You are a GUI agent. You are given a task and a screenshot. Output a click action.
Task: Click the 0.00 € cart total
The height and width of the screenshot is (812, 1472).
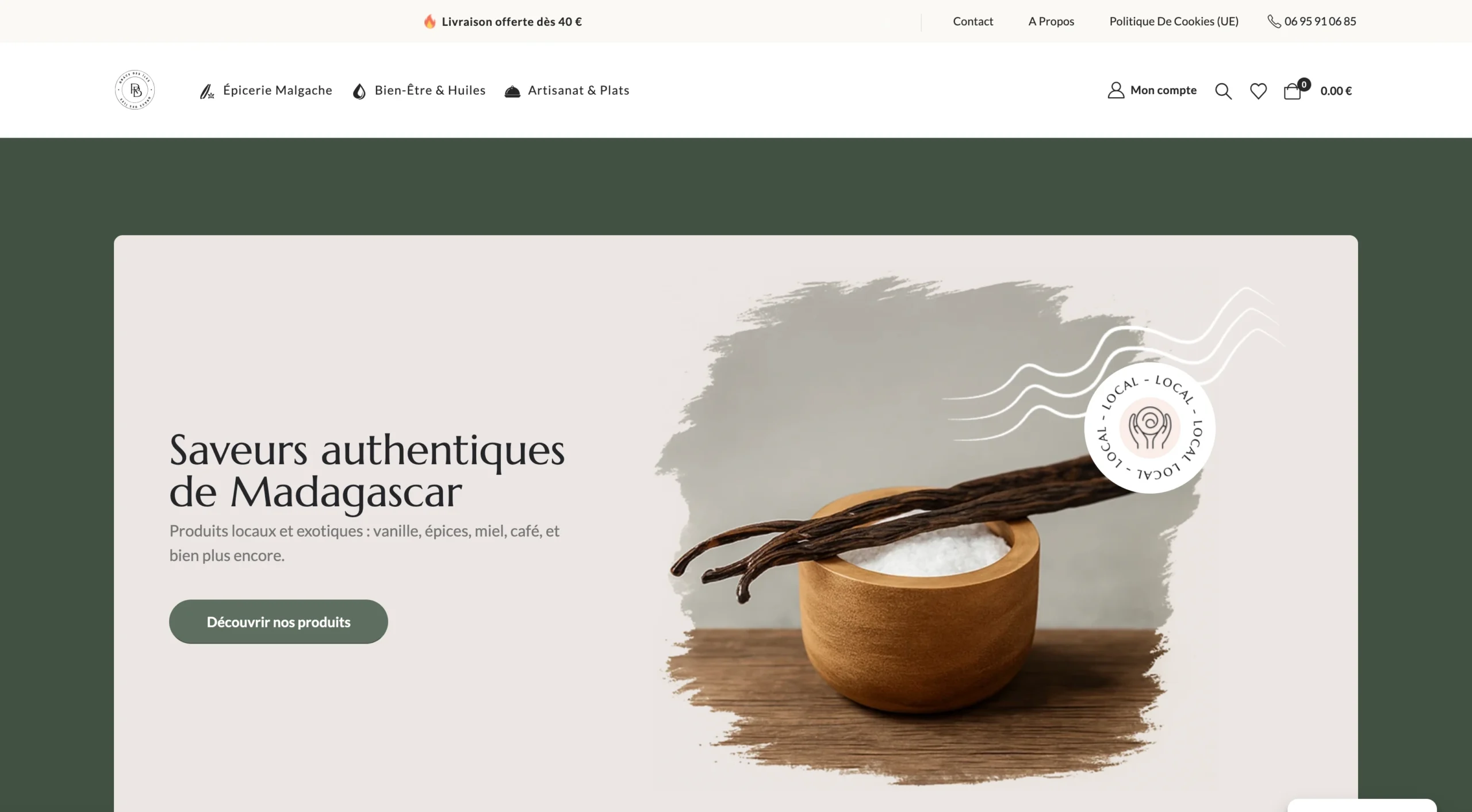pos(1336,91)
